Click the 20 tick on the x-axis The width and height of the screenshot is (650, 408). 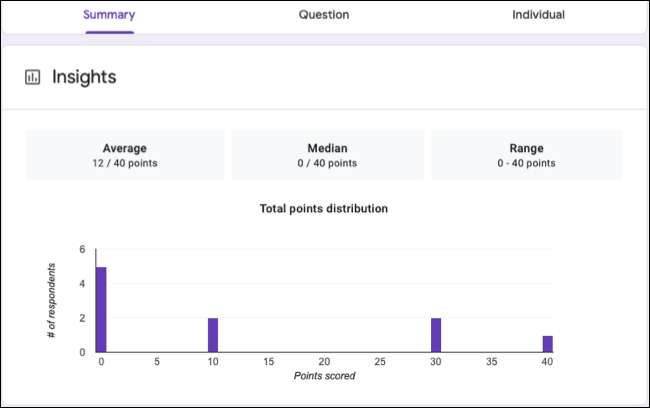click(324, 361)
